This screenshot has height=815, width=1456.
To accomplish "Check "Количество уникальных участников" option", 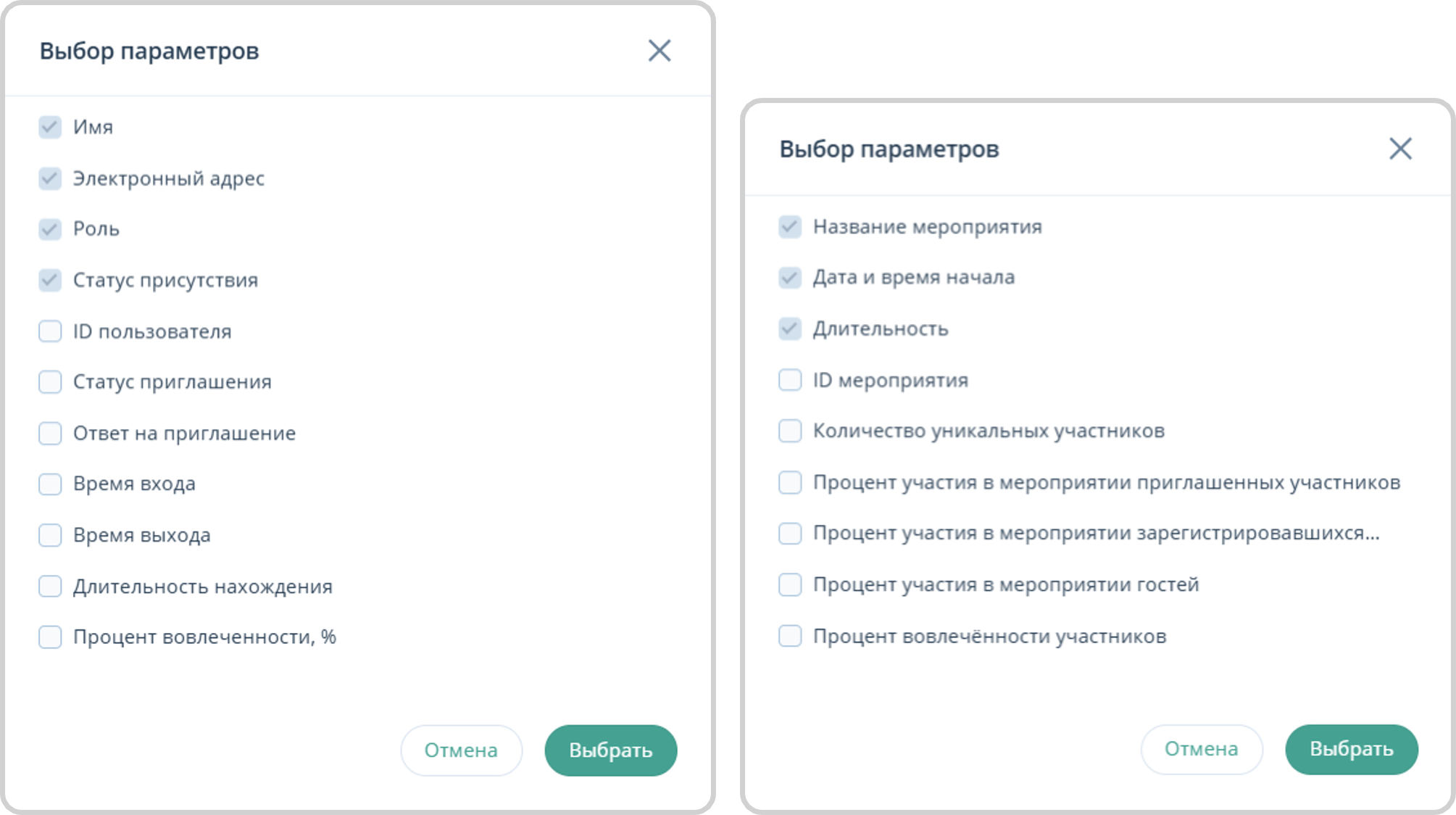I will [789, 431].
